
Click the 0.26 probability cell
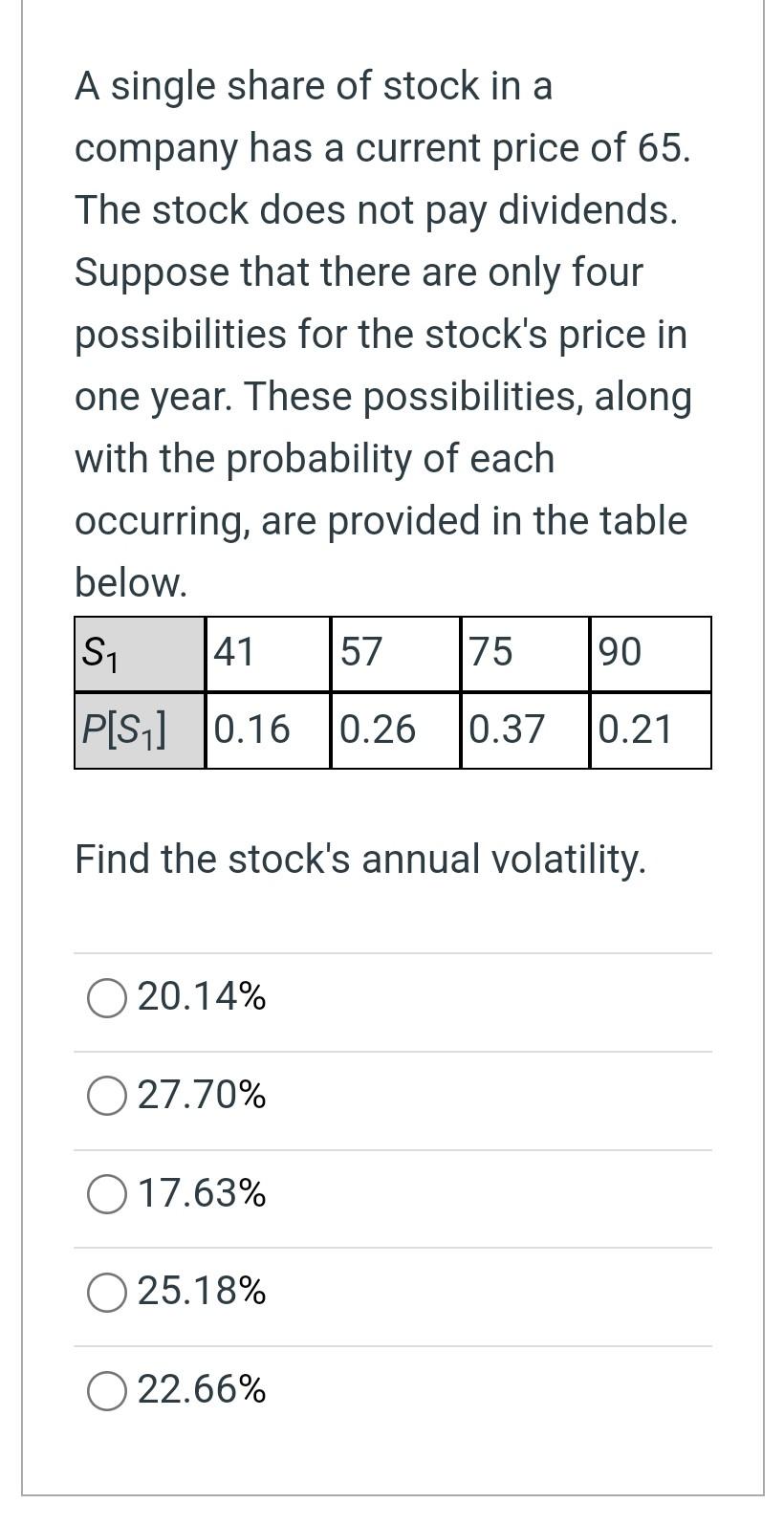(x=395, y=730)
